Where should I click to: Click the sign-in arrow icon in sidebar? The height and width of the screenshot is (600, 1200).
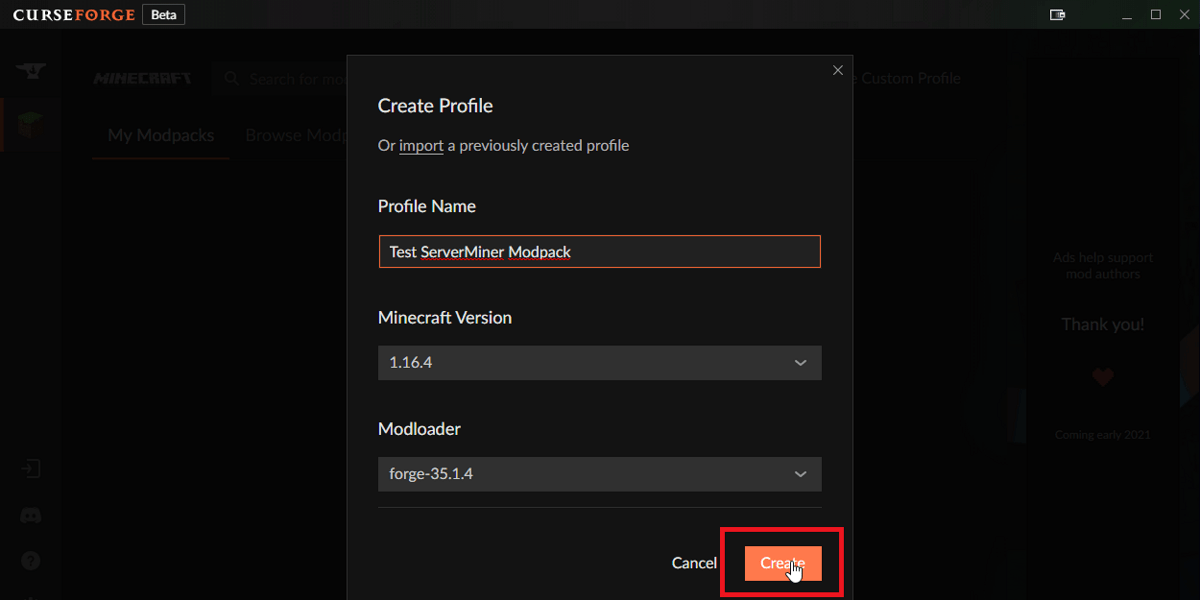pos(31,468)
